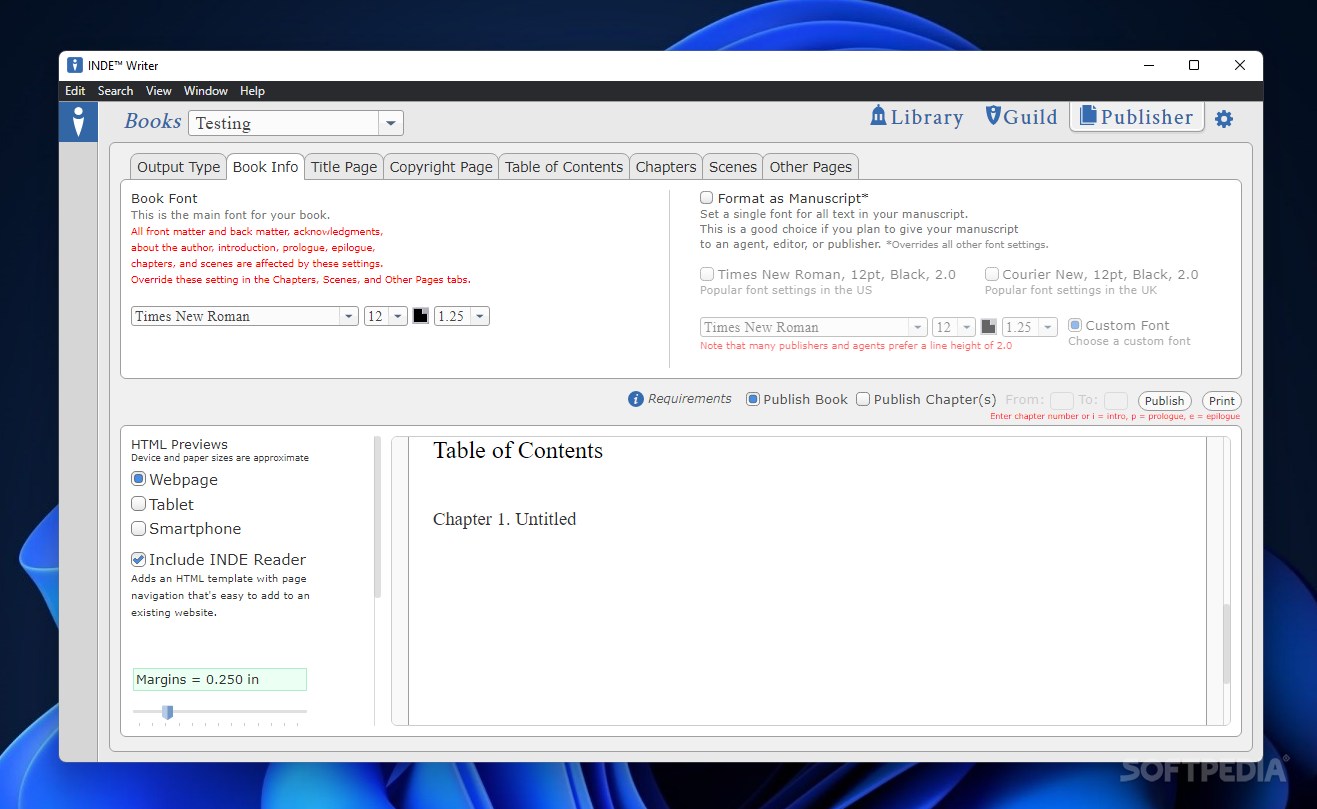Open the Edit menu
Viewport: 1317px width, 809px height.
pyautogui.click(x=75, y=91)
